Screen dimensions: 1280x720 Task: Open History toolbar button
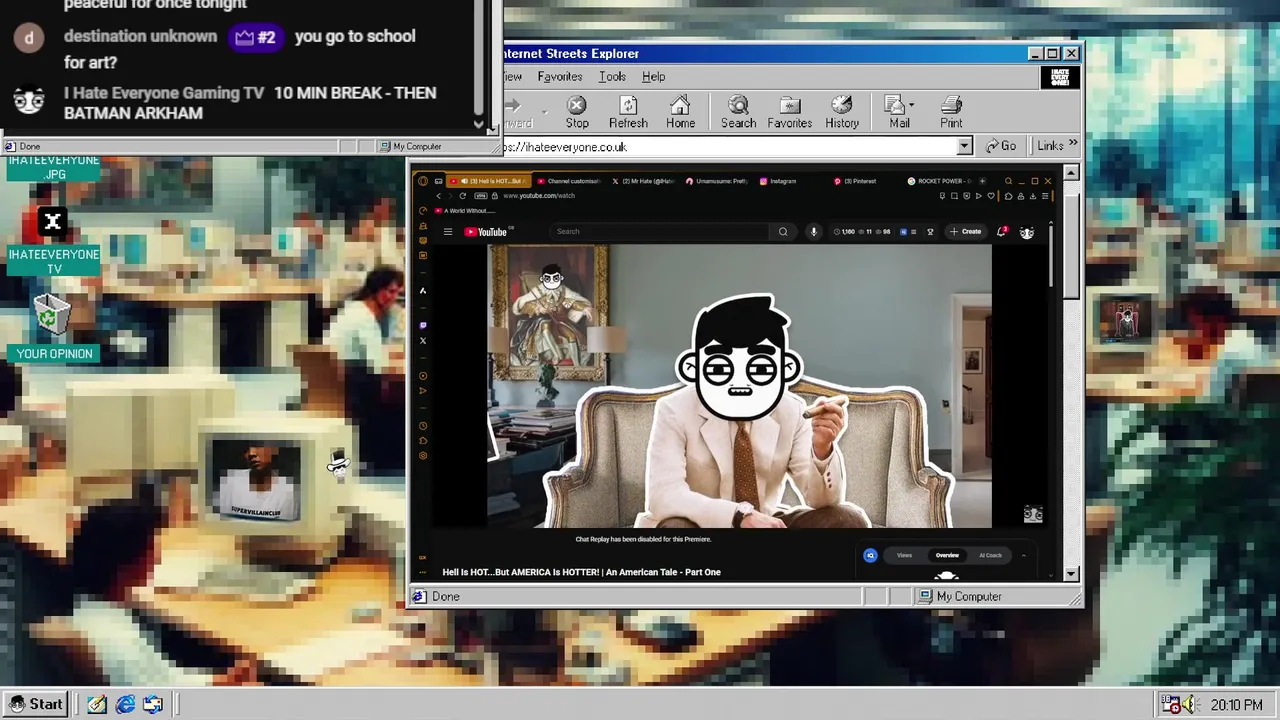(842, 112)
